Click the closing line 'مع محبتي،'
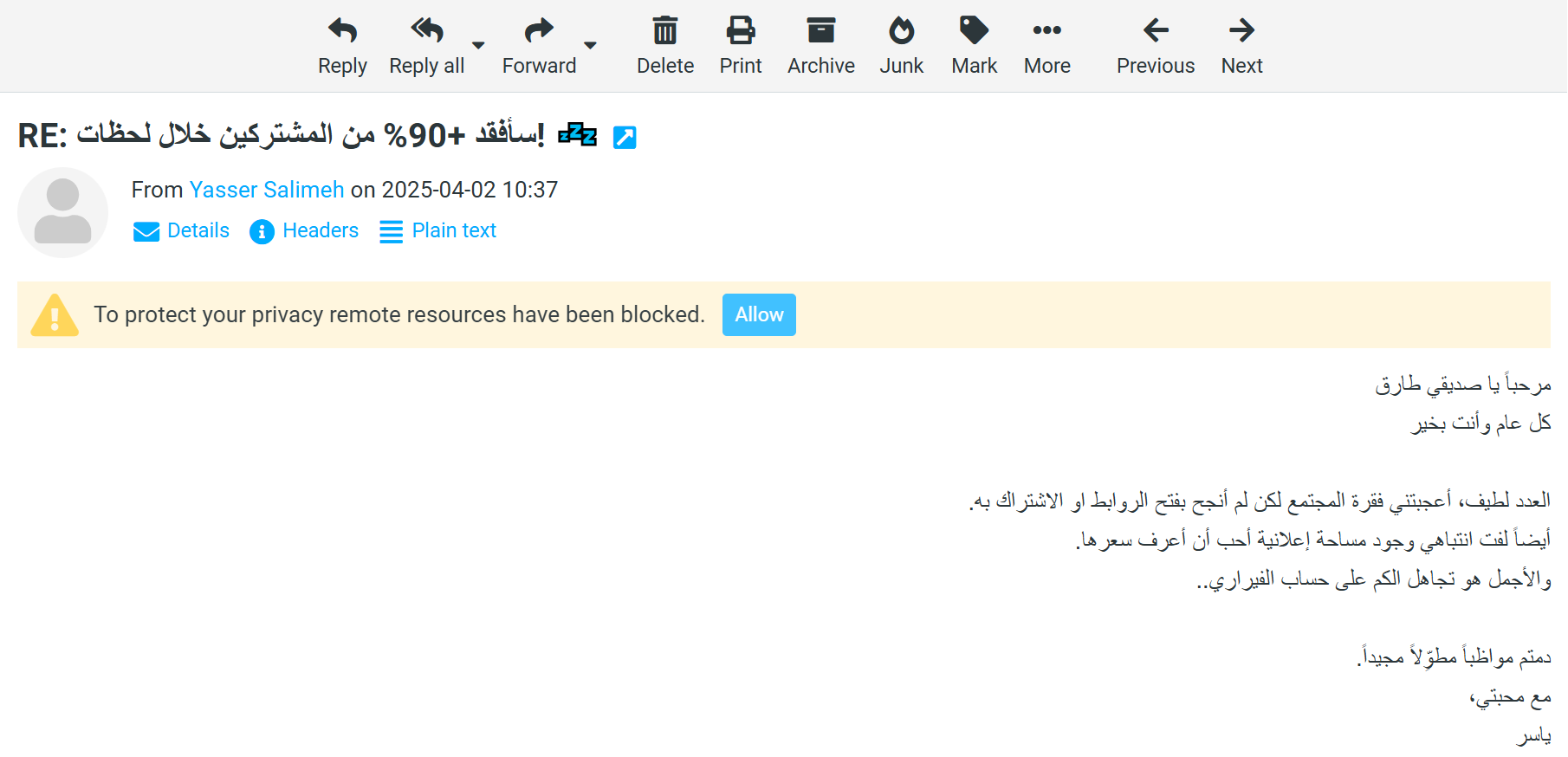The width and height of the screenshot is (1568, 757). (1511, 696)
